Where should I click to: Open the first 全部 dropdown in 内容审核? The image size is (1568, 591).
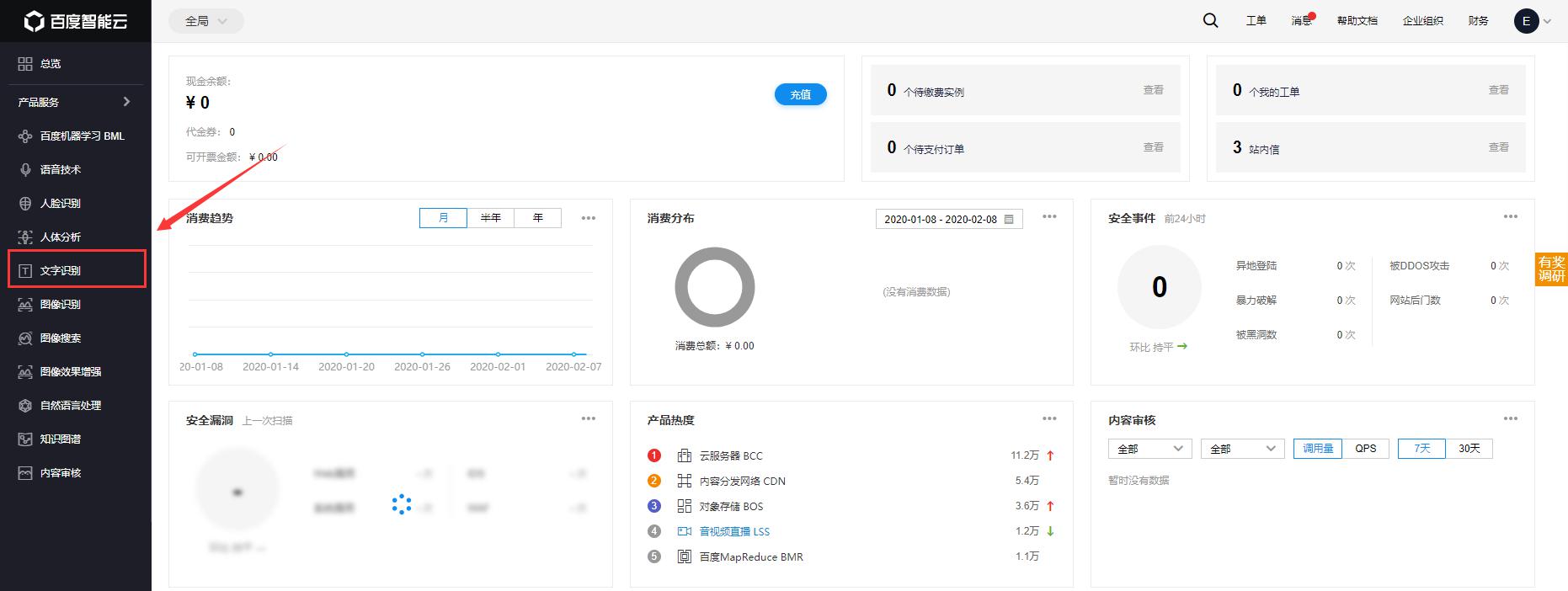point(1149,449)
